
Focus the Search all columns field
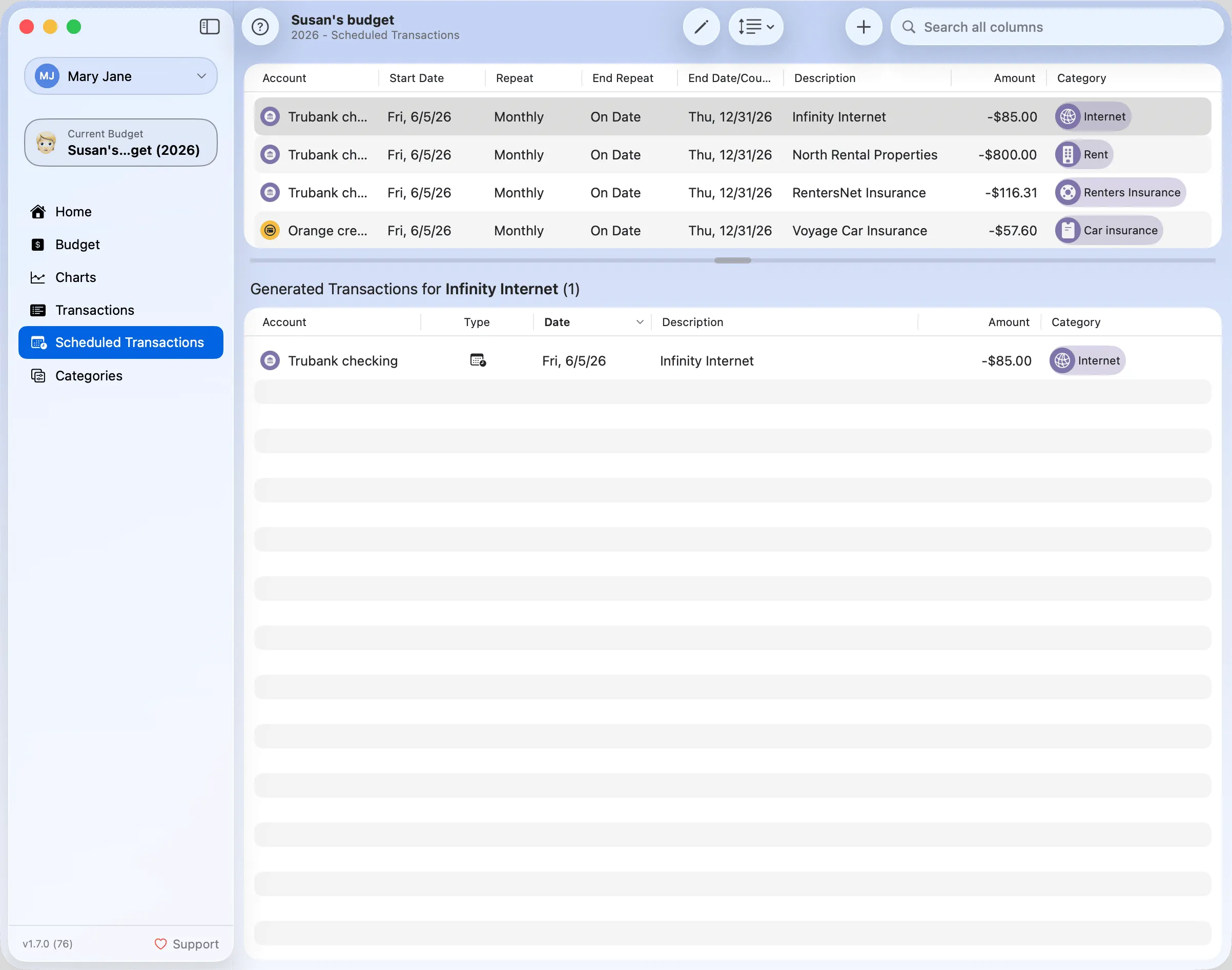coord(1056,27)
